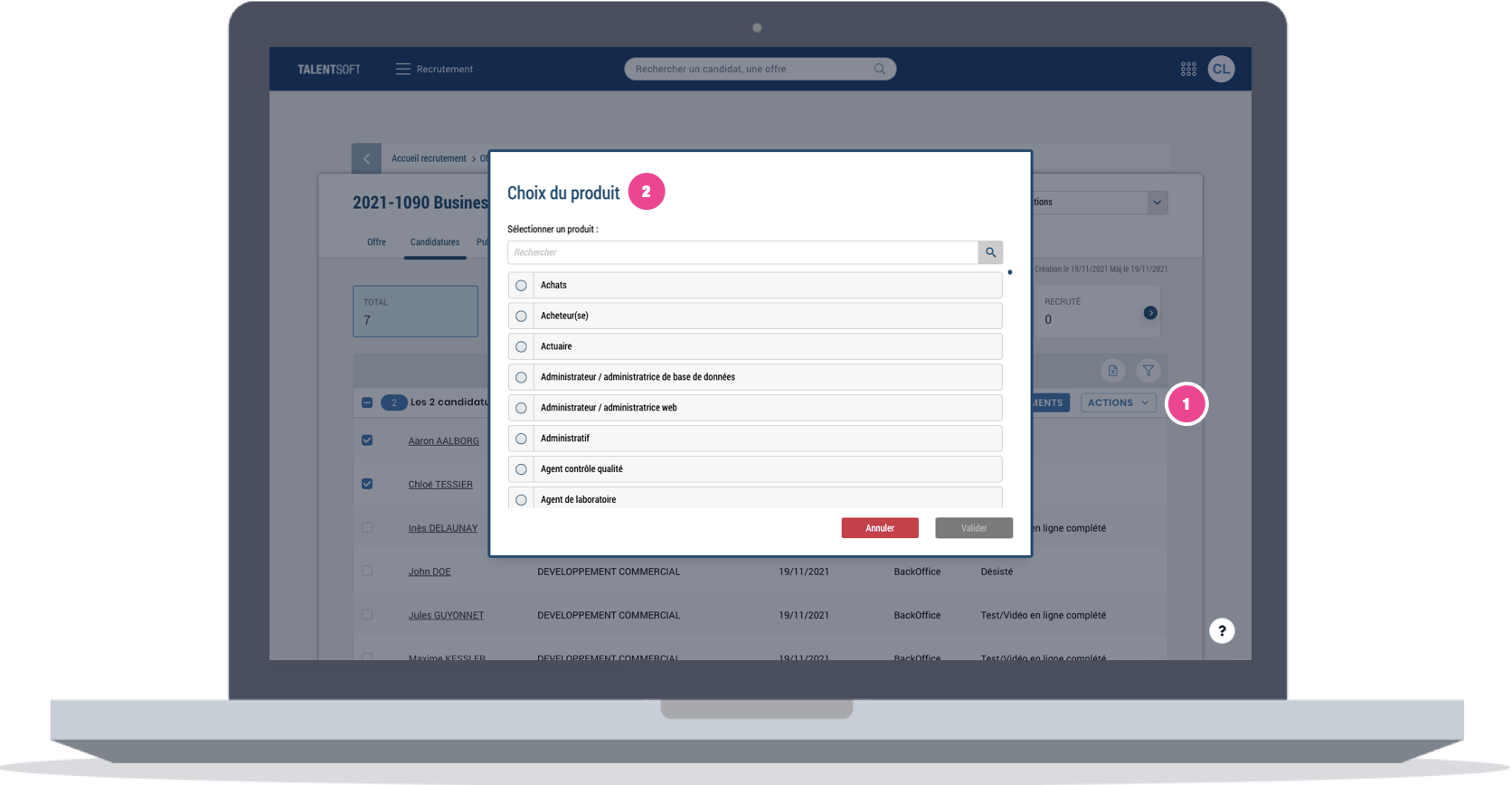Screen dimensions: 1512x785
Task: Click the CL user avatar
Action: (x=1221, y=69)
